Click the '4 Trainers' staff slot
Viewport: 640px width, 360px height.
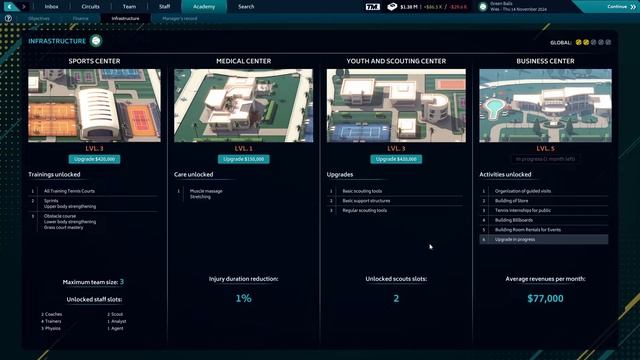51,321
